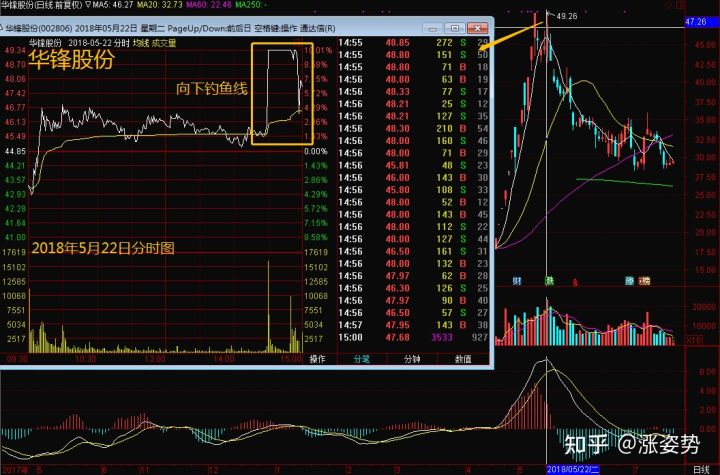Select tick row 14:56 46.50 161 S
Image resolution: width=720 pixels, height=475 pixels.
click(413, 252)
